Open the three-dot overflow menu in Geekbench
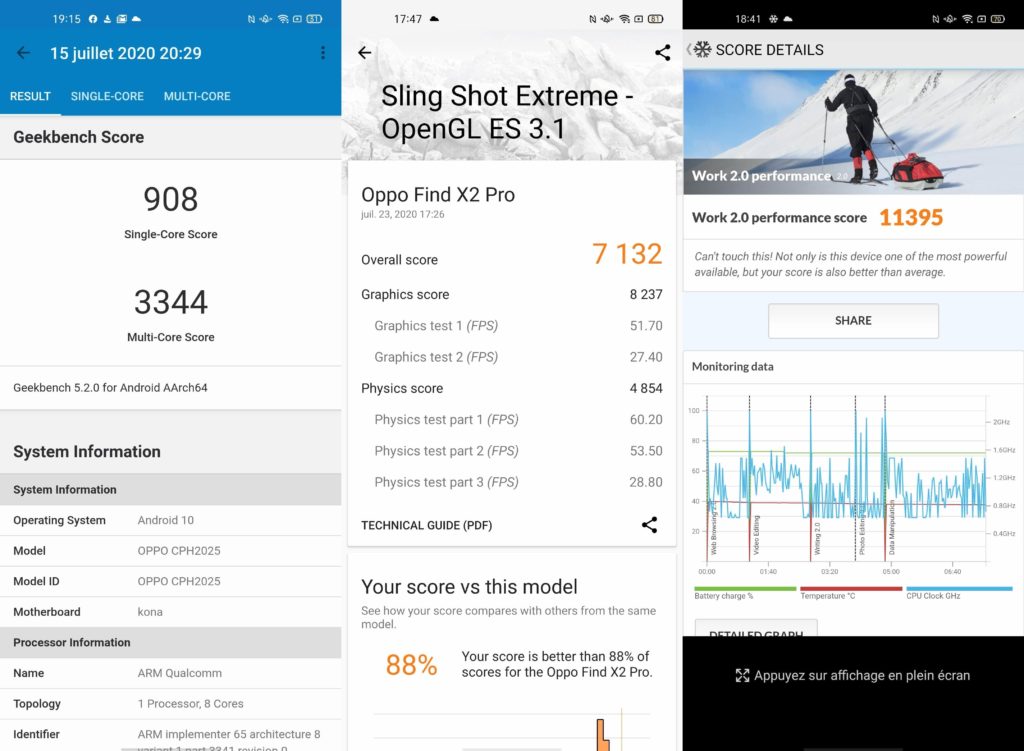Viewport: 1024px width, 751px height. click(x=323, y=53)
